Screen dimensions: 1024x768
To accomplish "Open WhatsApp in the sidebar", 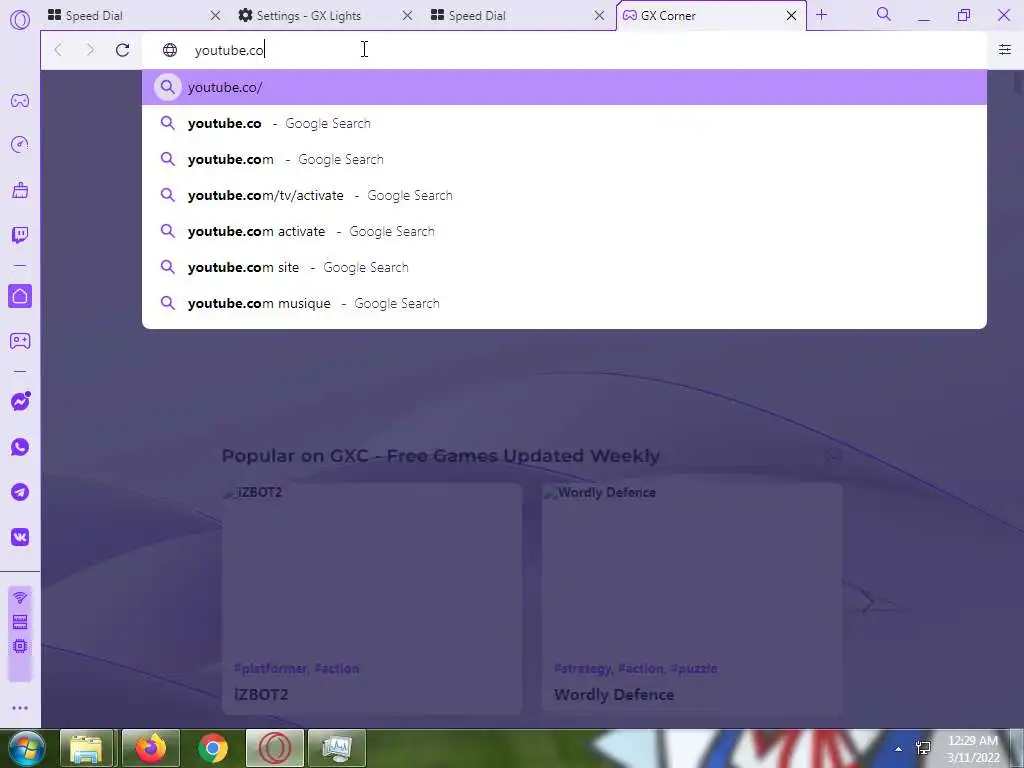I will click(20, 447).
